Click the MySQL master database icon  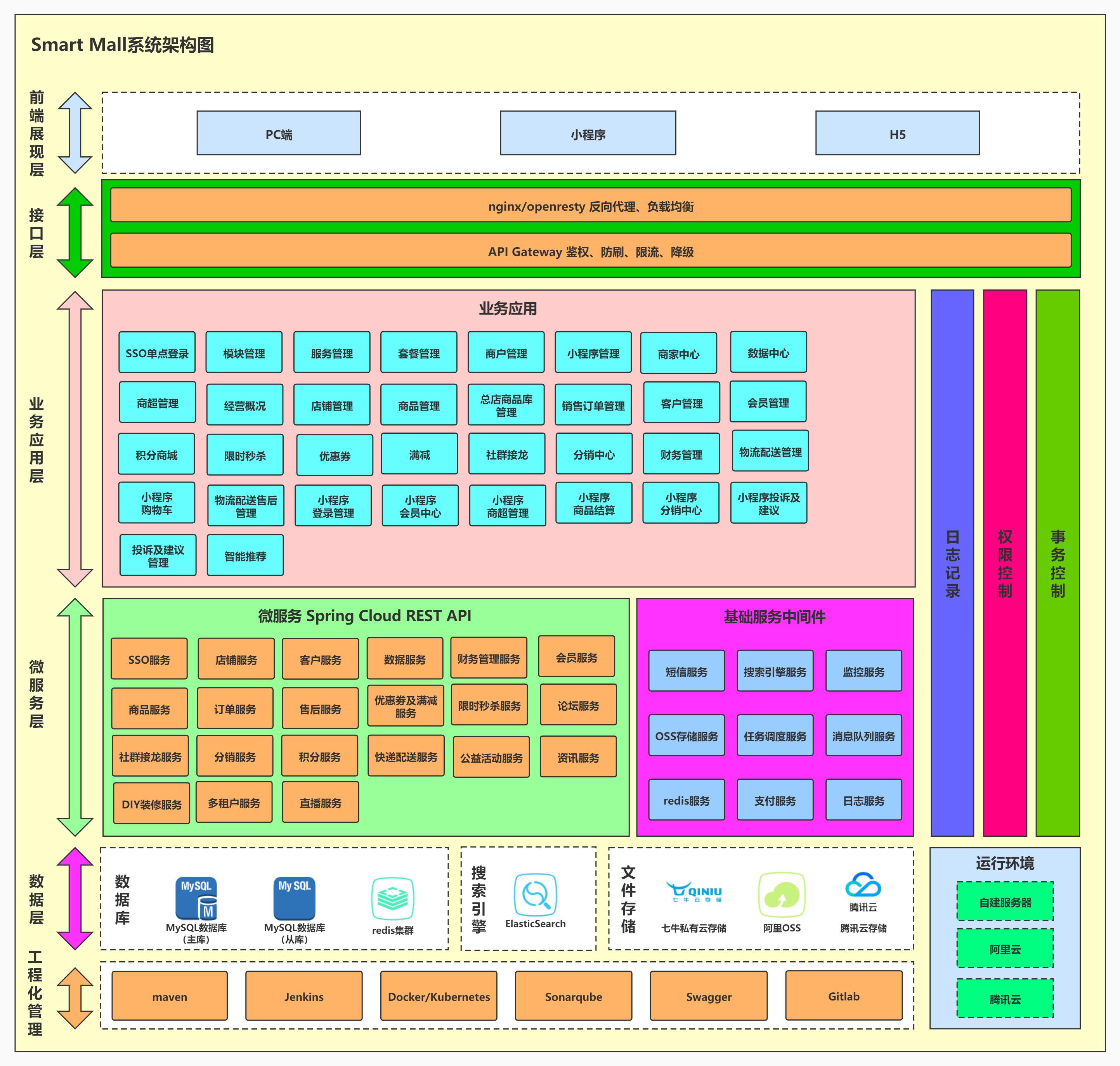pos(196,898)
